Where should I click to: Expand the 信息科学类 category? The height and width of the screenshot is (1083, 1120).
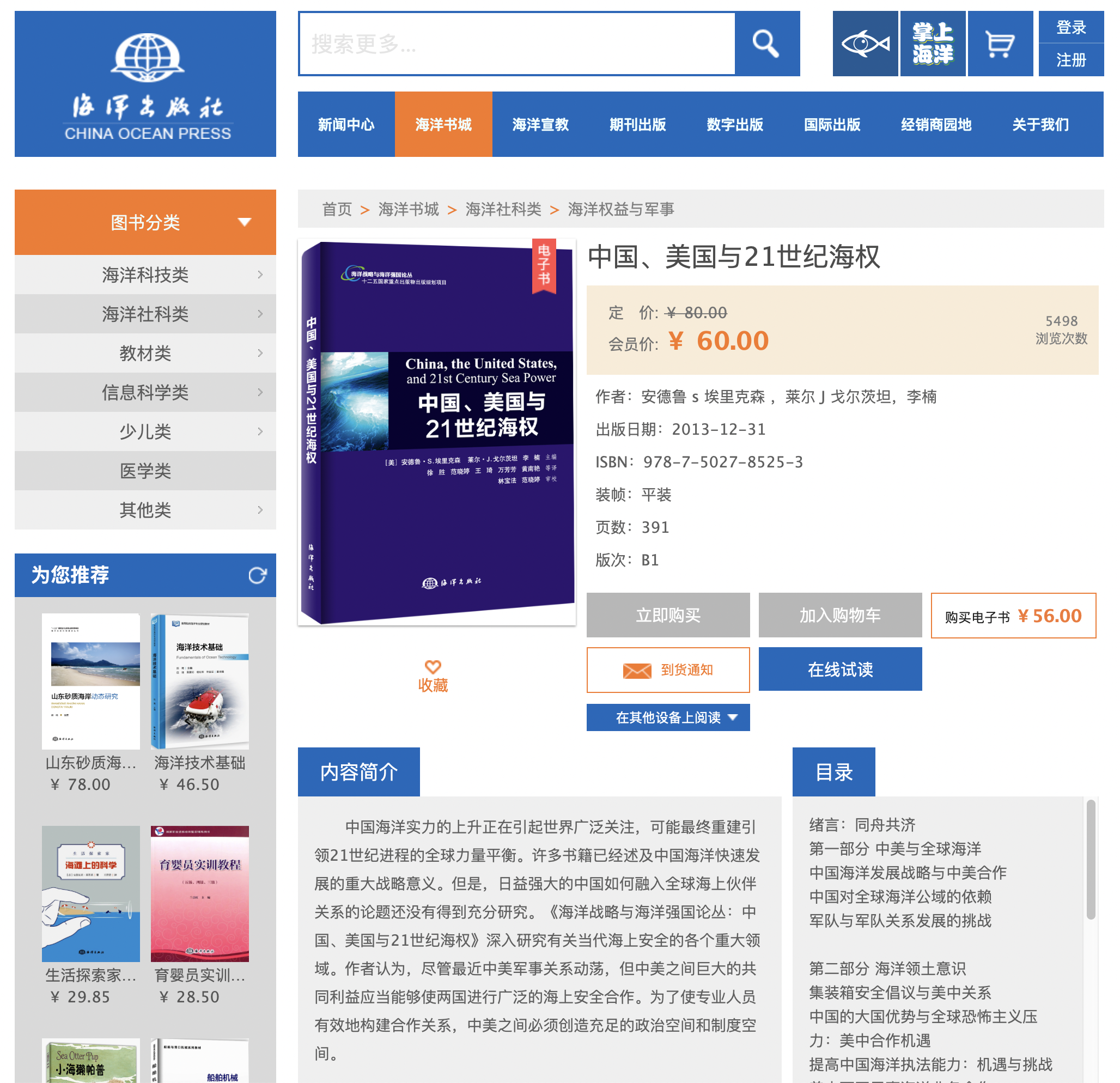pos(145,392)
